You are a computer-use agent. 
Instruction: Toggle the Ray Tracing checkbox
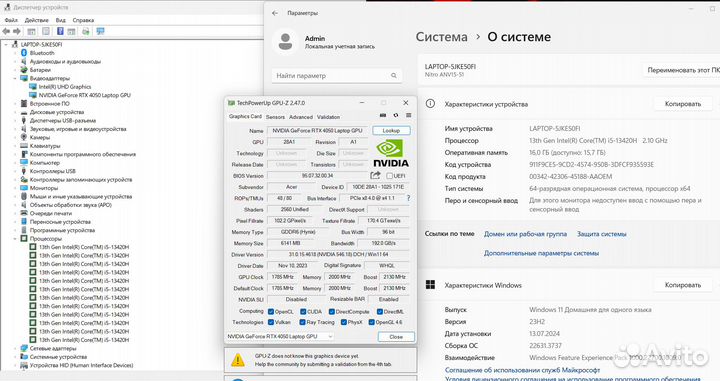coord(303,322)
